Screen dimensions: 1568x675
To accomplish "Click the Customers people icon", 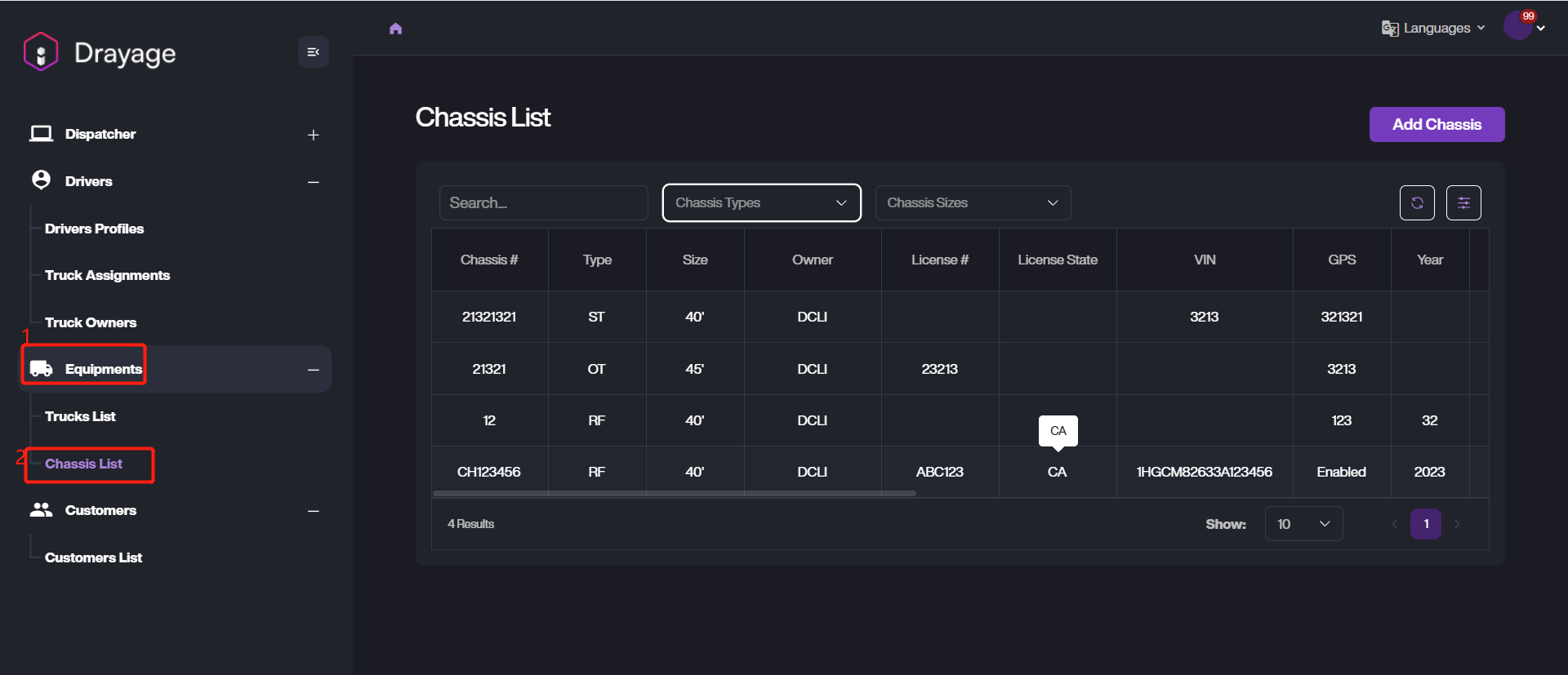I will tap(41, 510).
